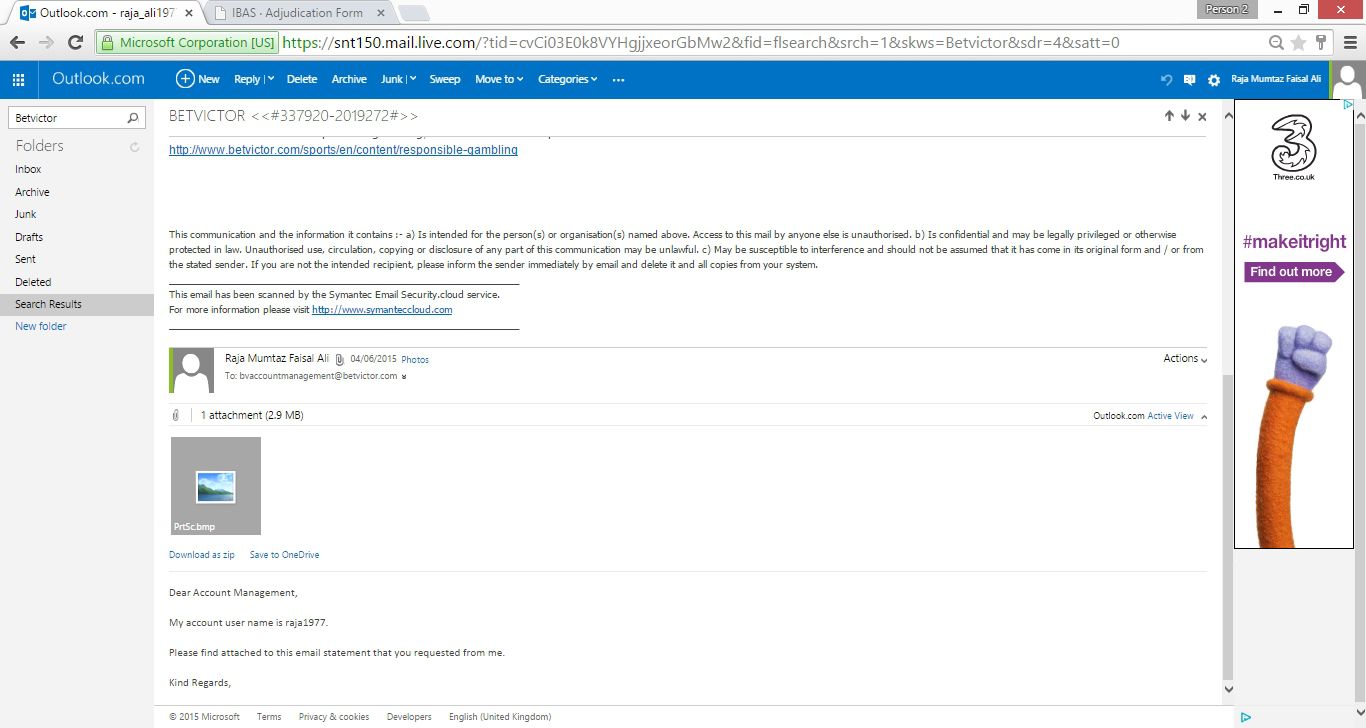Click Find out more in the advert
Image resolution: width=1366 pixels, height=728 pixels.
point(1294,271)
